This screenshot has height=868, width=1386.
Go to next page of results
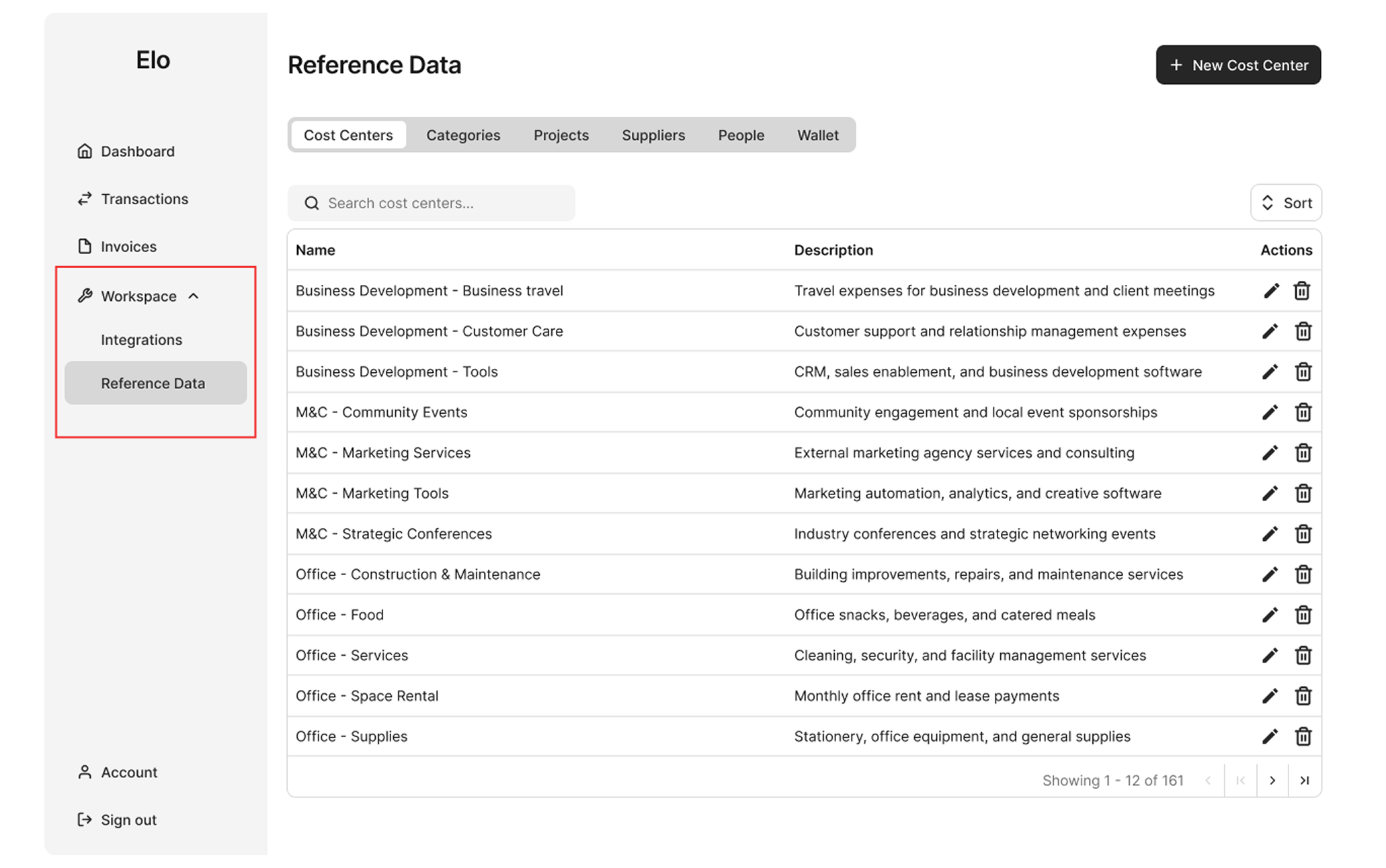(1272, 781)
